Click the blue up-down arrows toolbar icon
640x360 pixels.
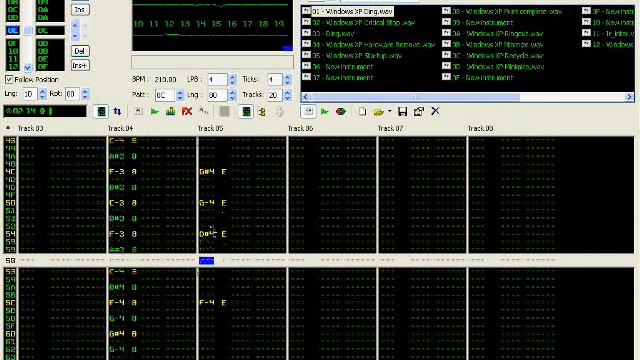118,111
